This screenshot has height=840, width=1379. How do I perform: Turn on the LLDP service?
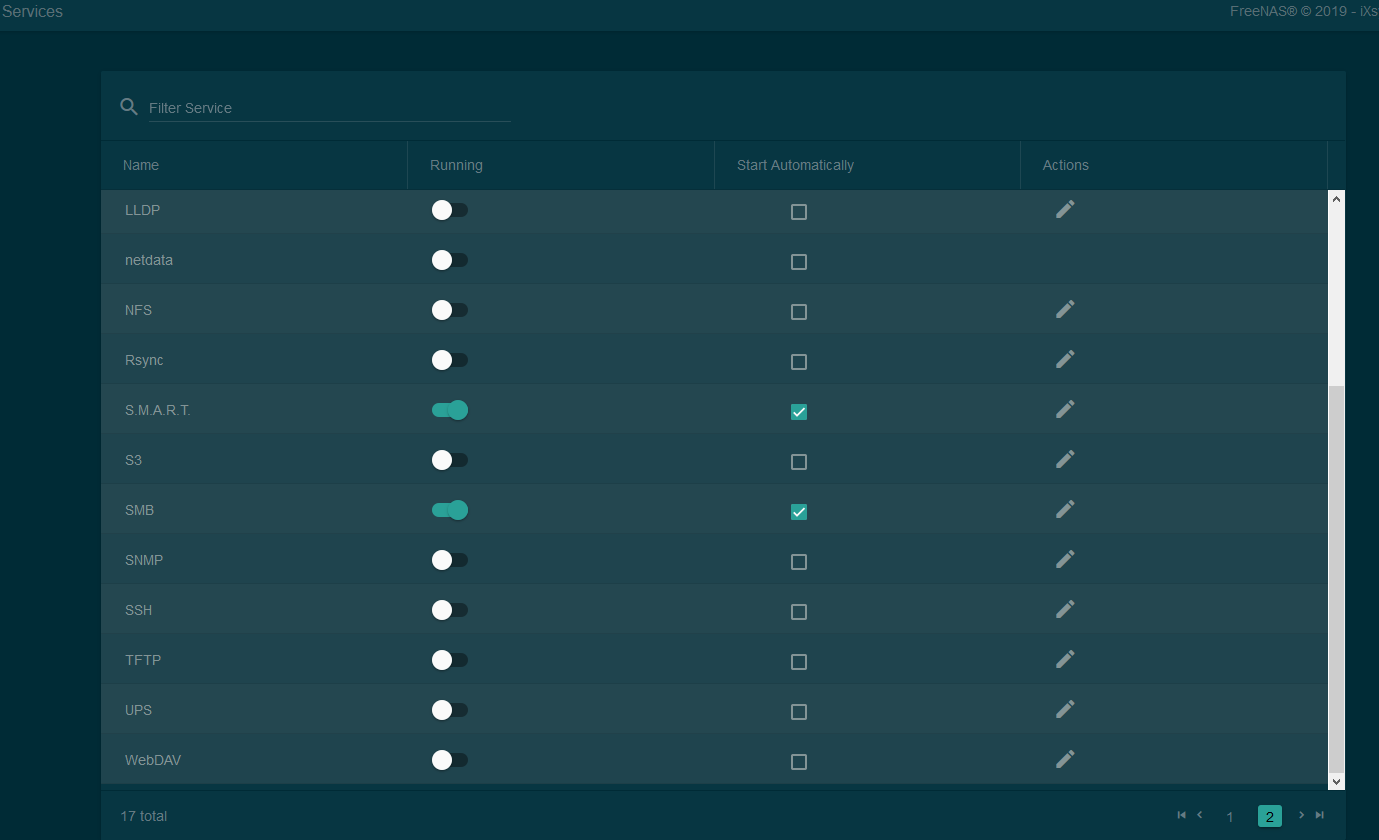click(x=450, y=210)
